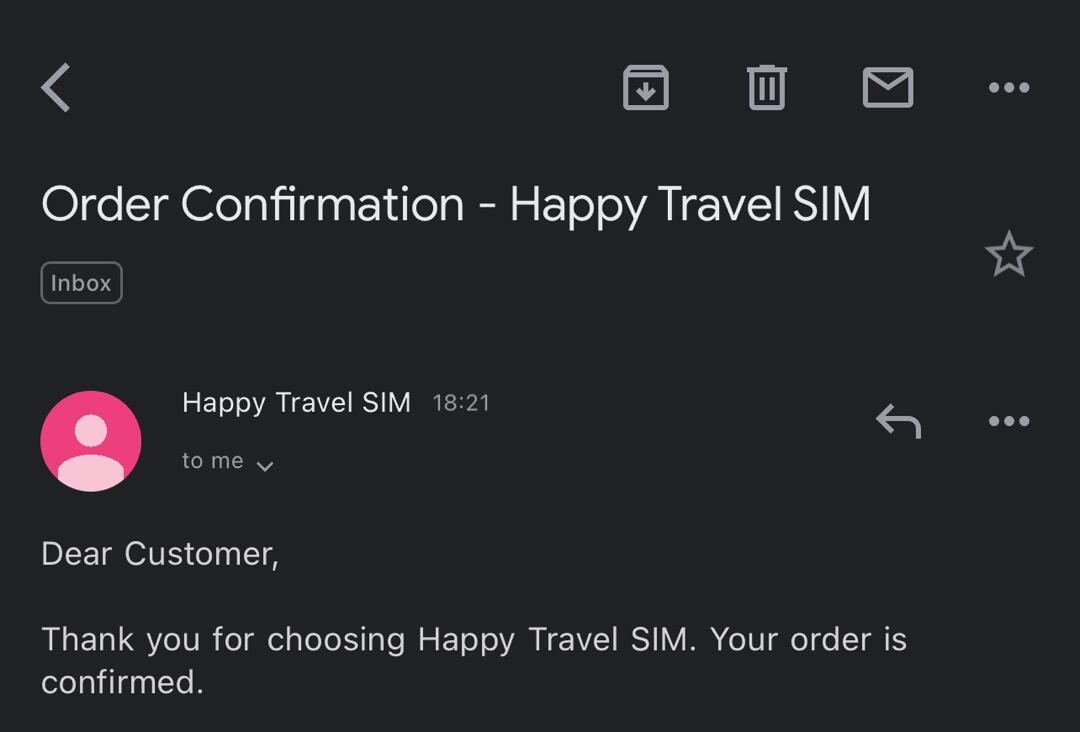Reply using the curved arrow icon
The height and width of the screenshot is (732, 1080).
click(898, 421)
